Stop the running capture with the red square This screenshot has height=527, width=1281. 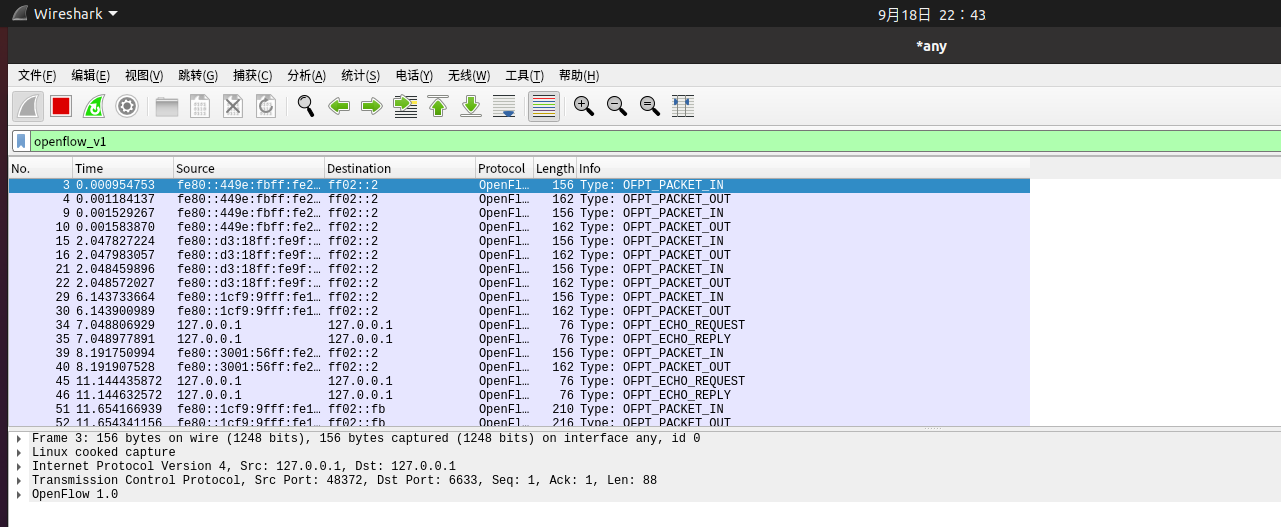point(61,106)
